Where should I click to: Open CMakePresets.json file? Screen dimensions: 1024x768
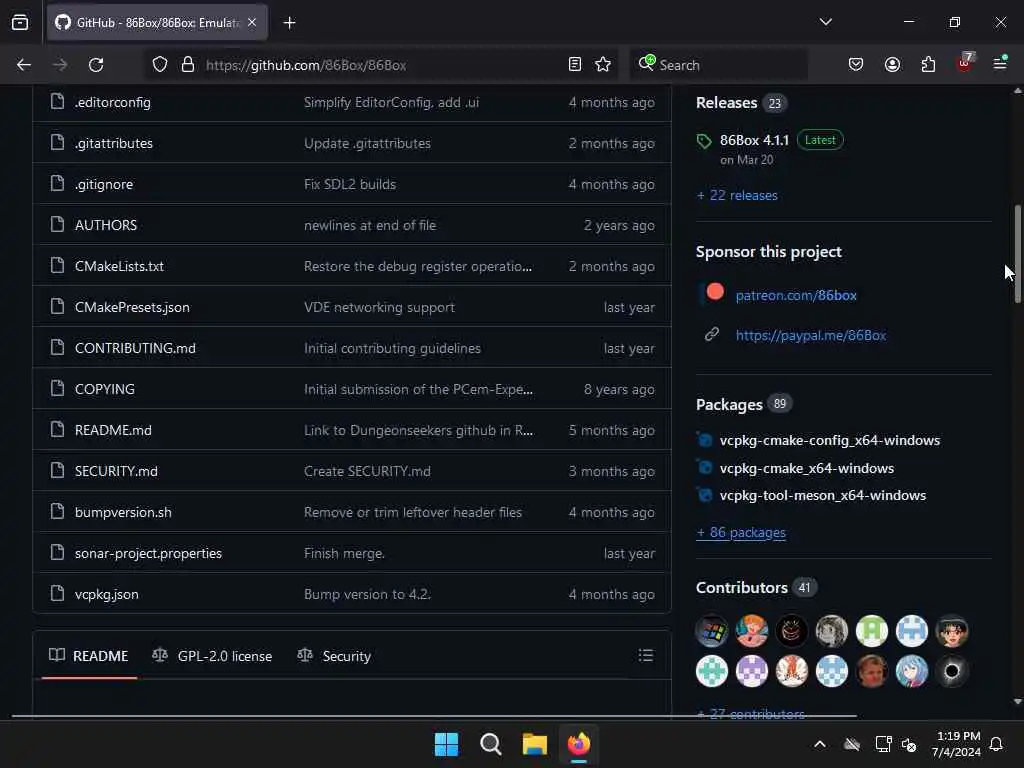point(132,308)
